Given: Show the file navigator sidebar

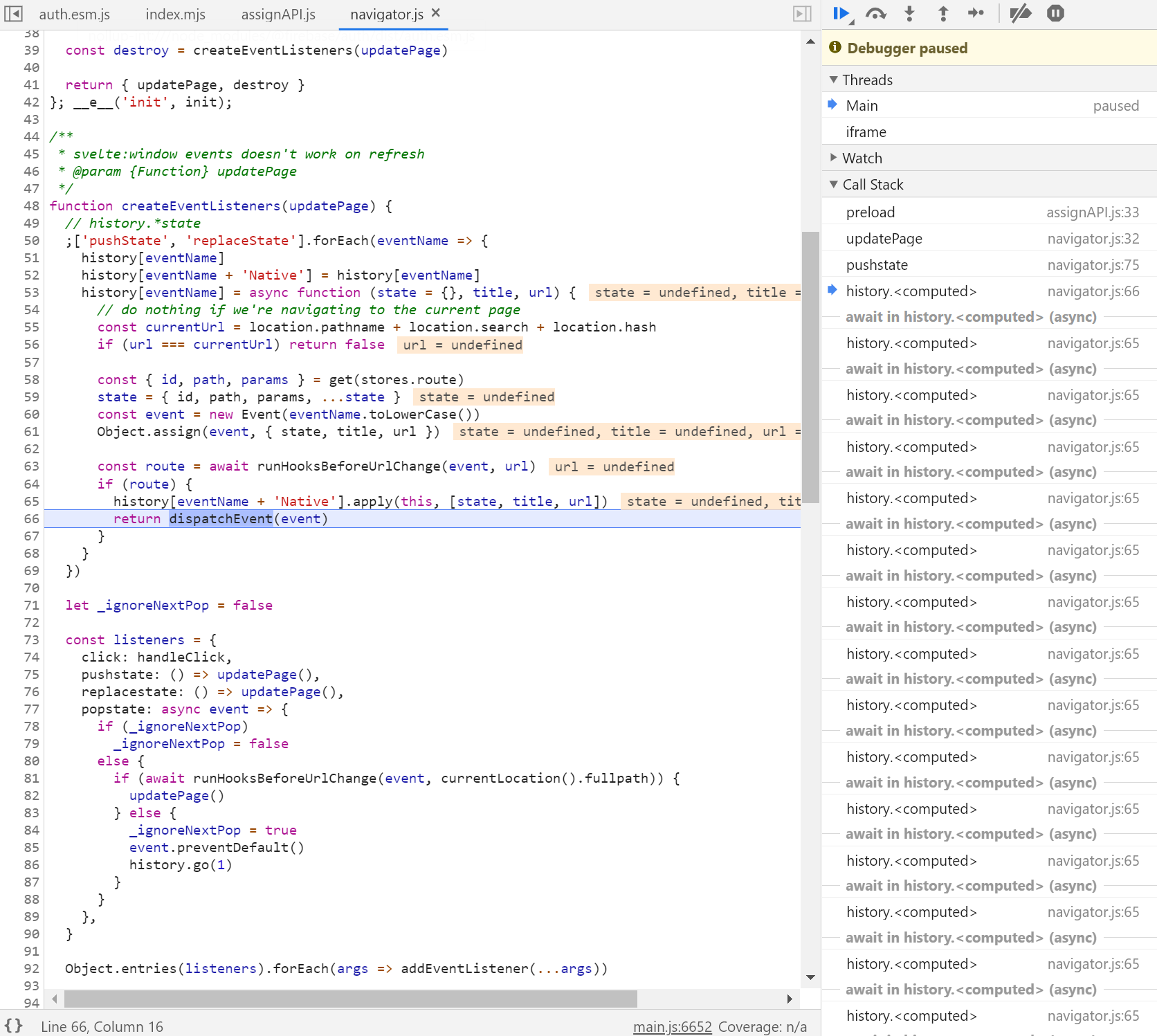Looking at the screenshot, I should pyautogui.click(x=14, y=14).
